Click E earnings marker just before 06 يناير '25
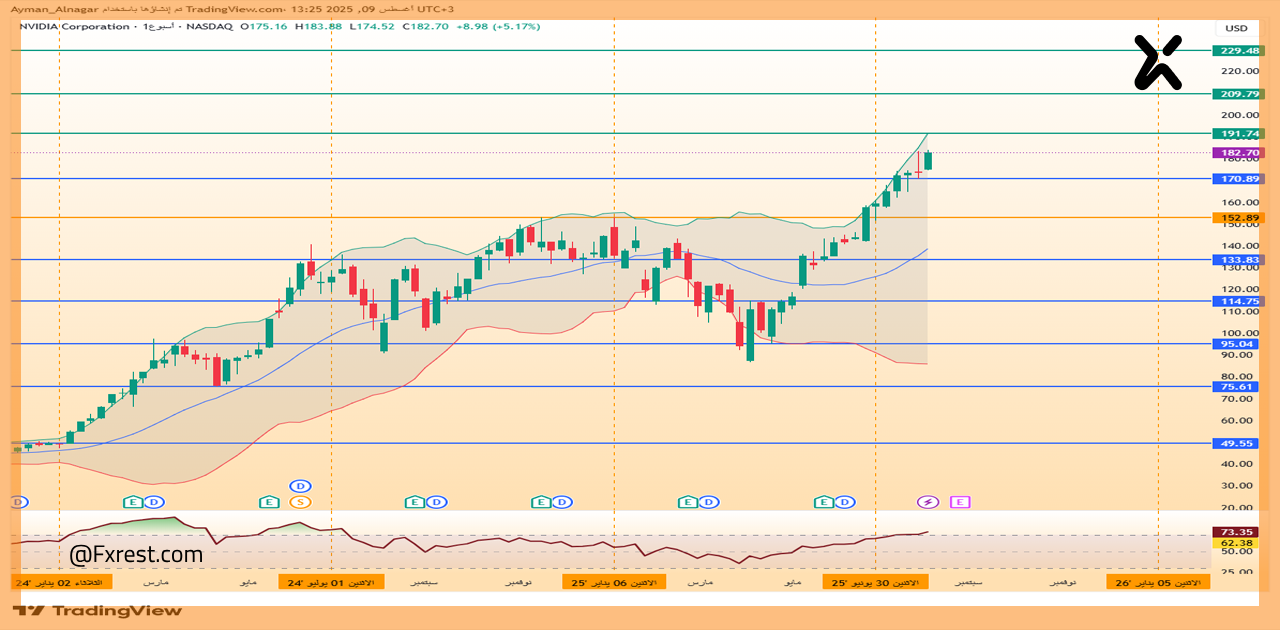Image resolution: width=1280 pixels, height=630 pixels. click(x=540, y=502)
